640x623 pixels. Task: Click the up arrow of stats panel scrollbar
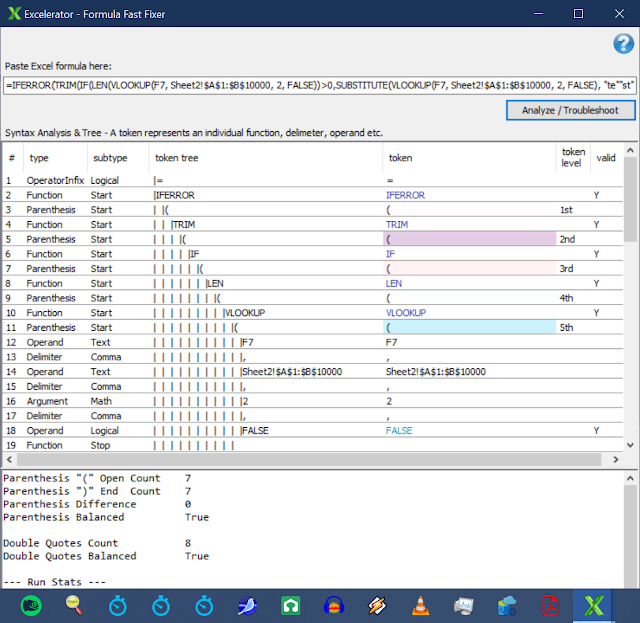630,478
